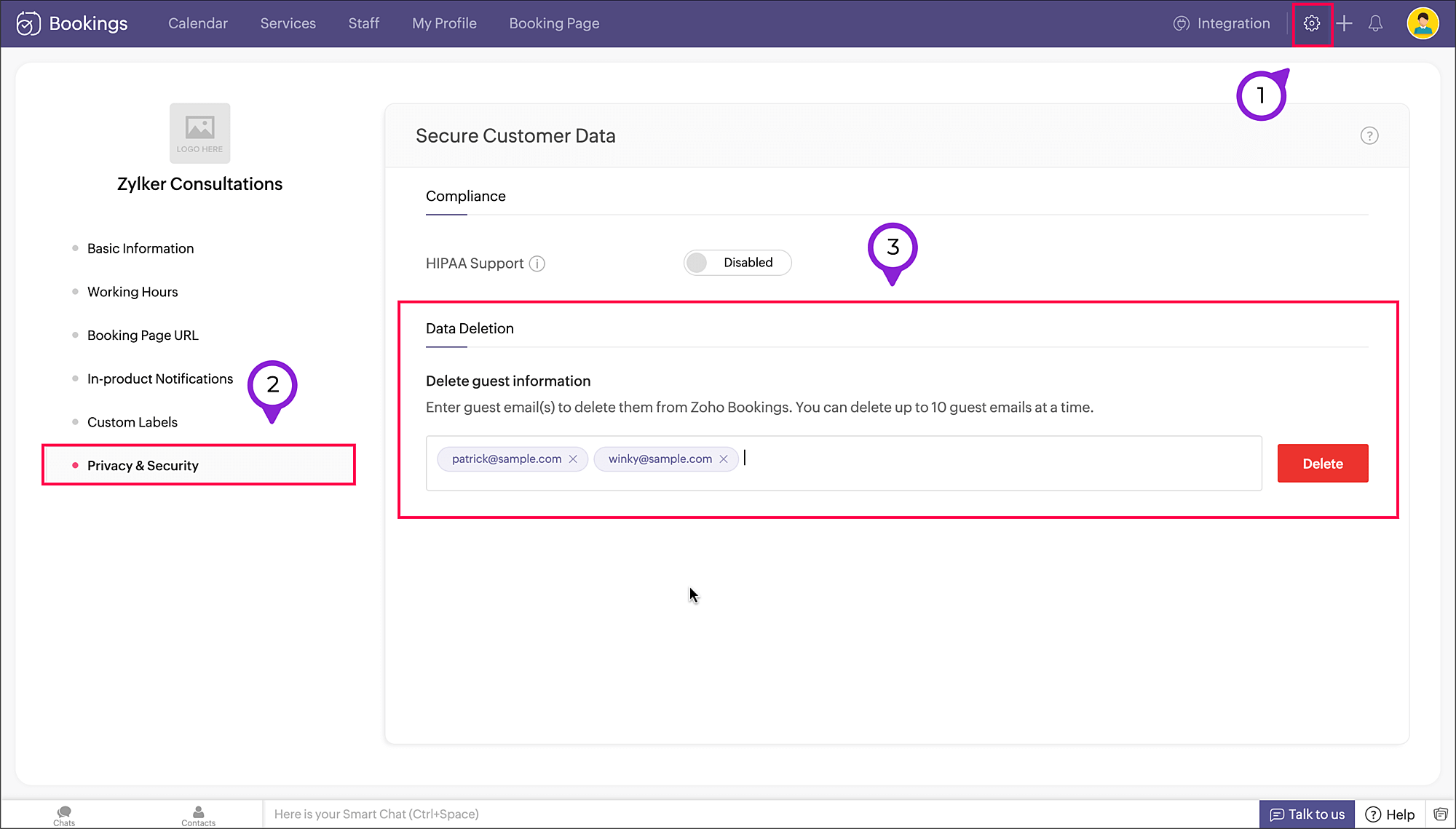Open the Calendar menu tab

tap(198, 23)
